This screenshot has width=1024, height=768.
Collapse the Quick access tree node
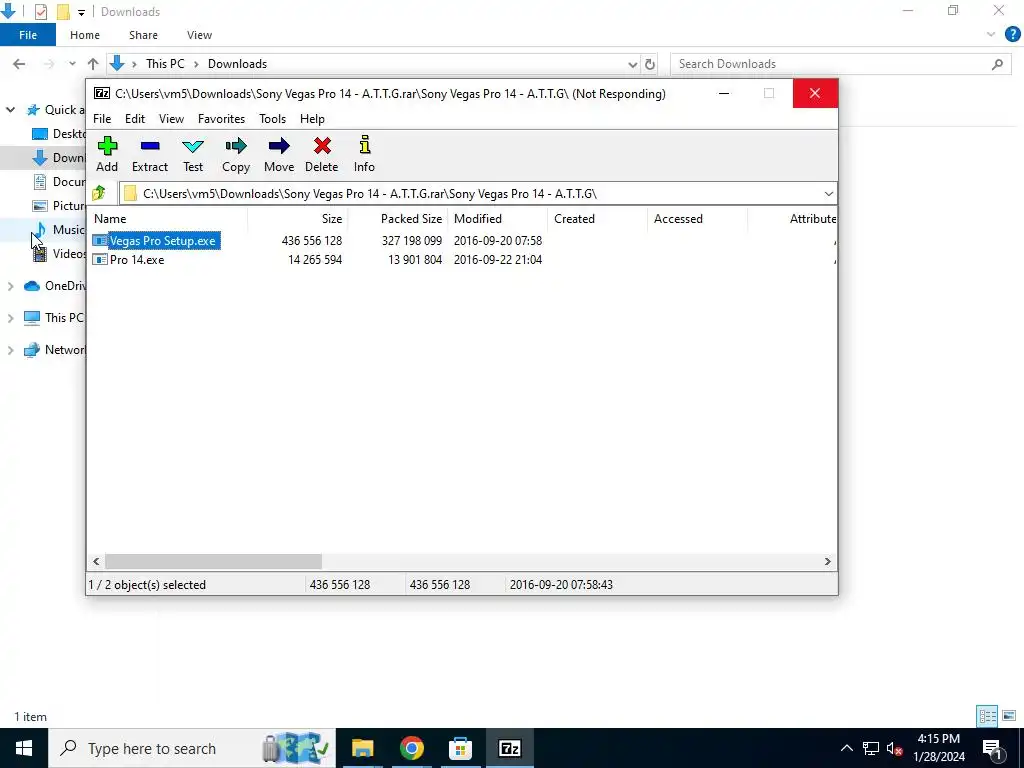click(x=10, y=110)
